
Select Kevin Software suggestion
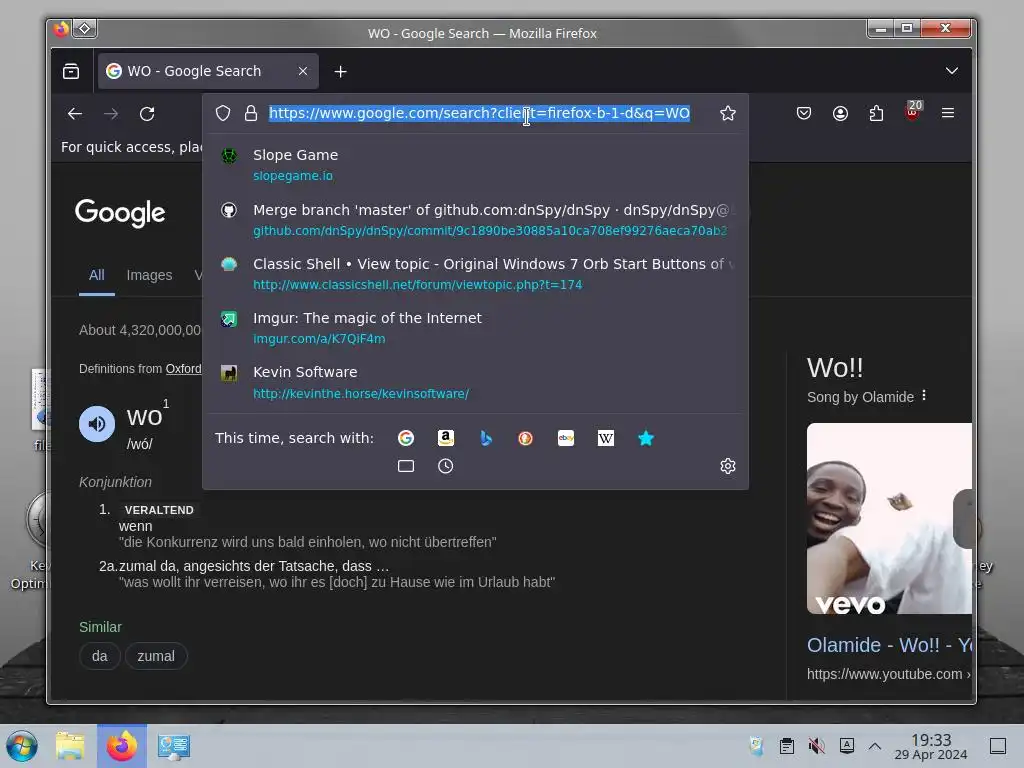(475, 382)
